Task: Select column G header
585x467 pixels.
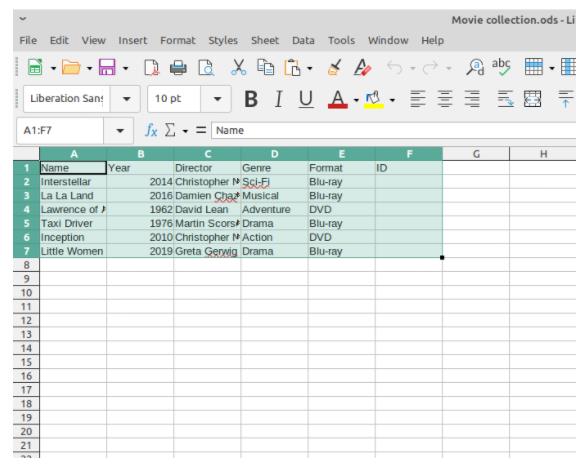Action: click(476, 154)
